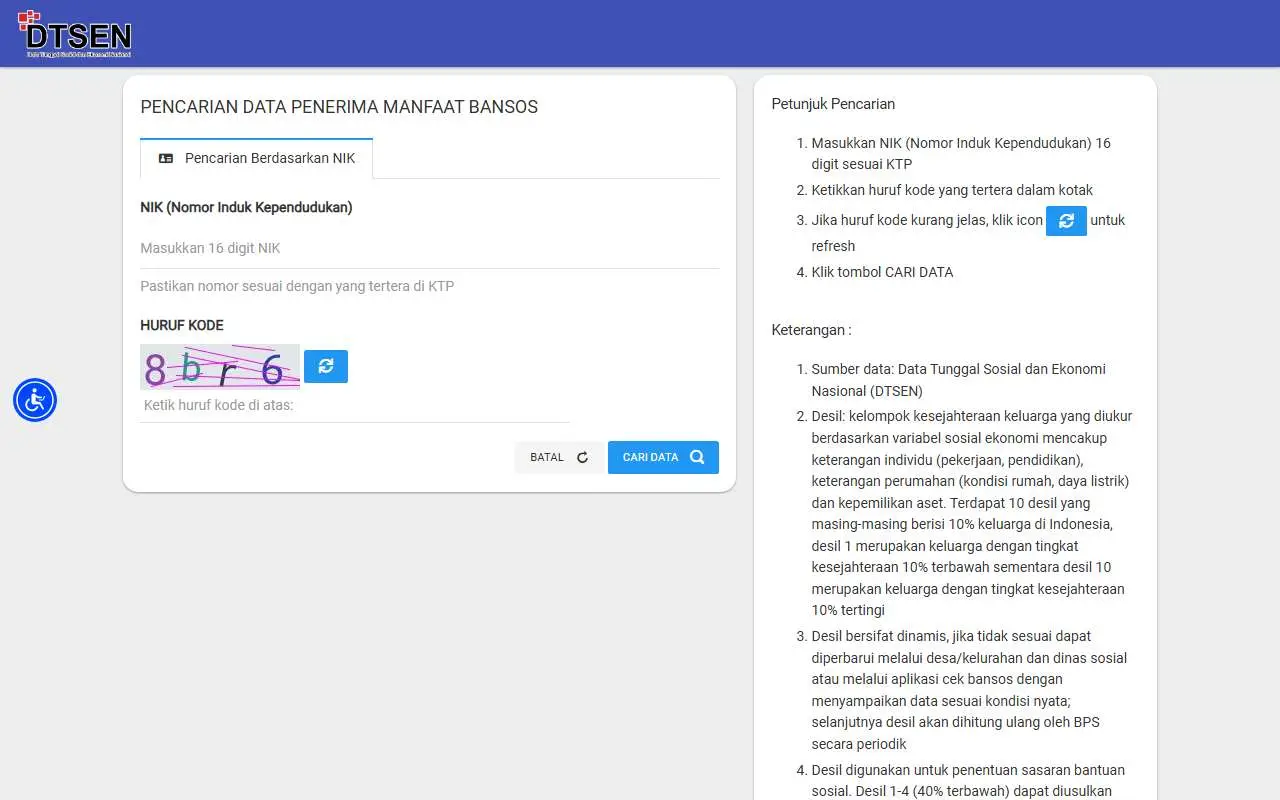1280x800 pixels.
Task: Click the magnifier icon on CARI DATA
Action: click(697, 457)
